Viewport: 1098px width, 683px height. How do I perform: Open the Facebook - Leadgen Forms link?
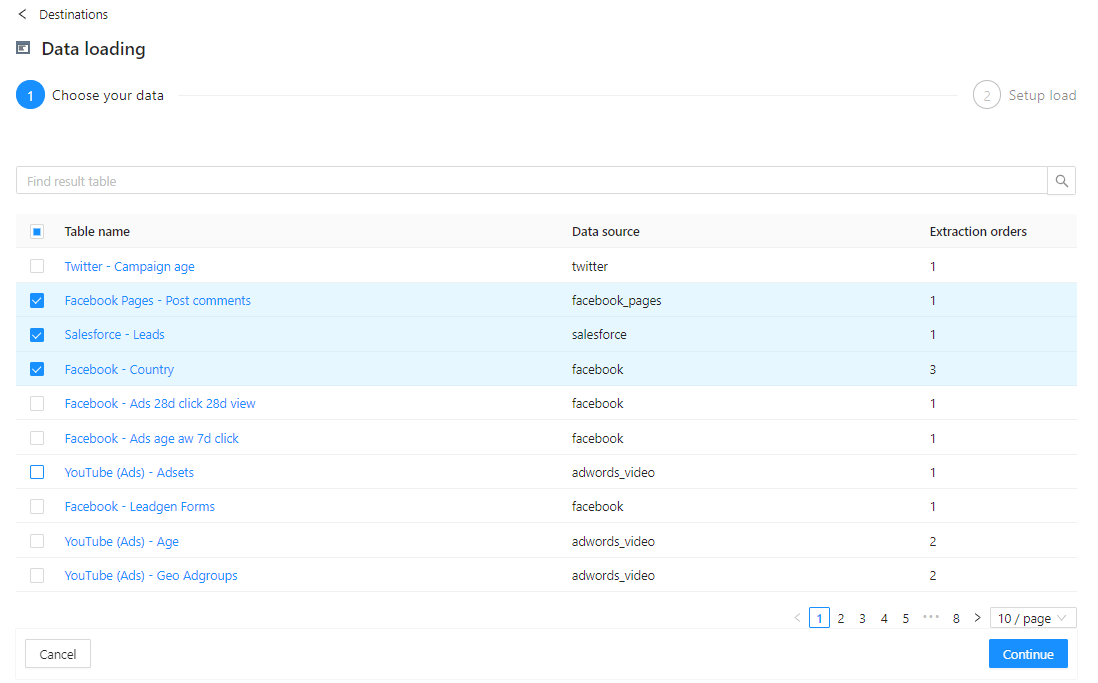139,506
